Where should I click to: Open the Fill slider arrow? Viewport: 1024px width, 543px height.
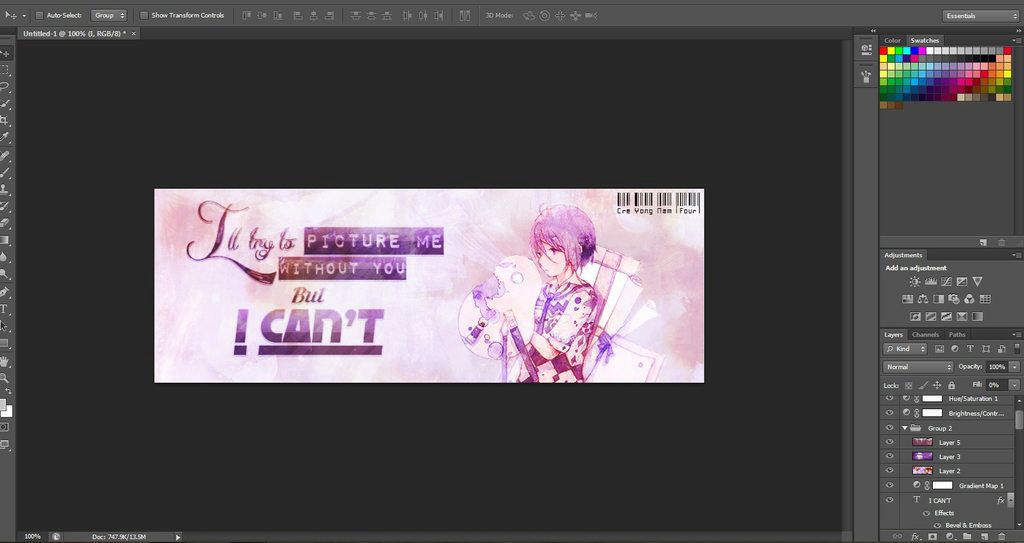1014,386
